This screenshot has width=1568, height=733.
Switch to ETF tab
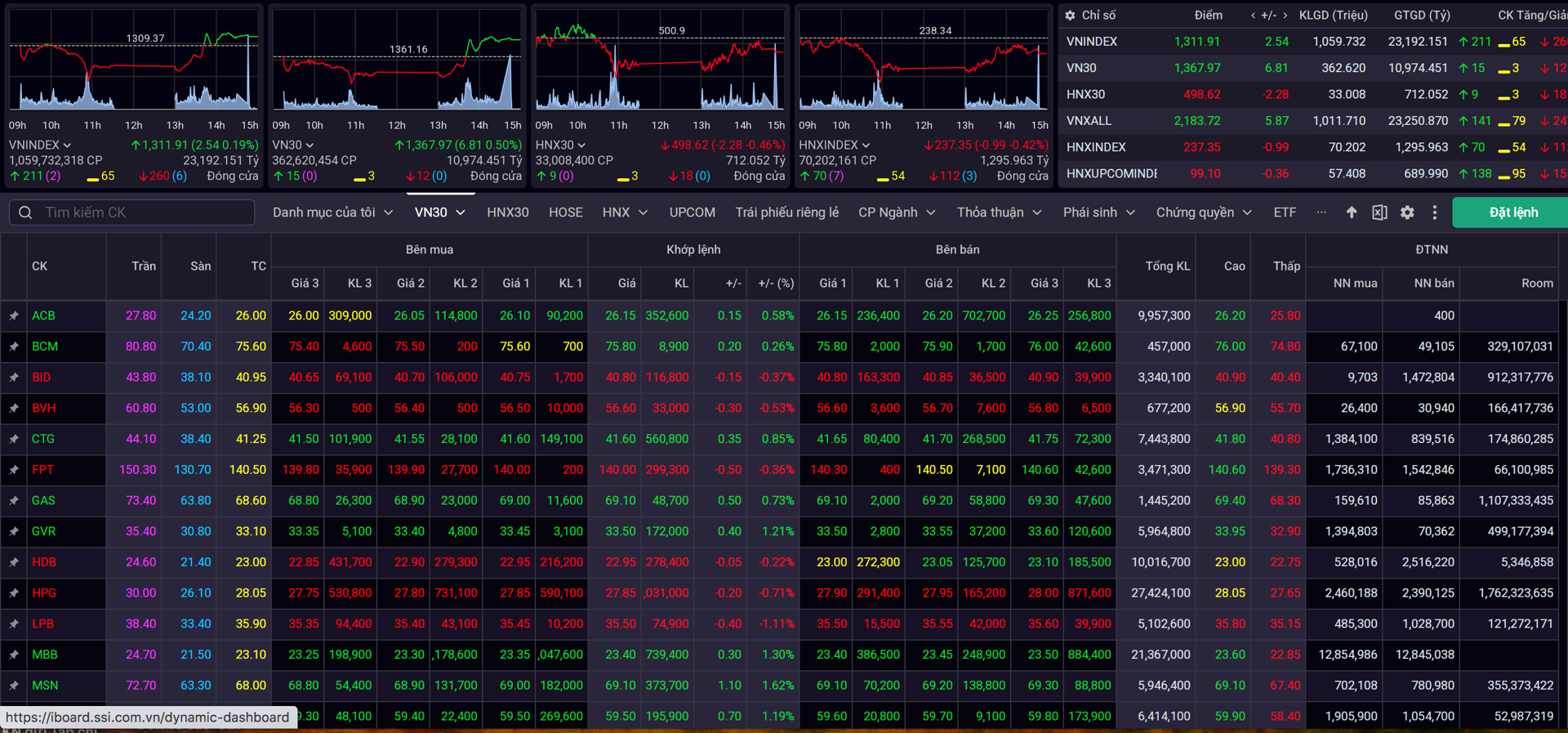pyautogui.click(x=1285, y=212)
